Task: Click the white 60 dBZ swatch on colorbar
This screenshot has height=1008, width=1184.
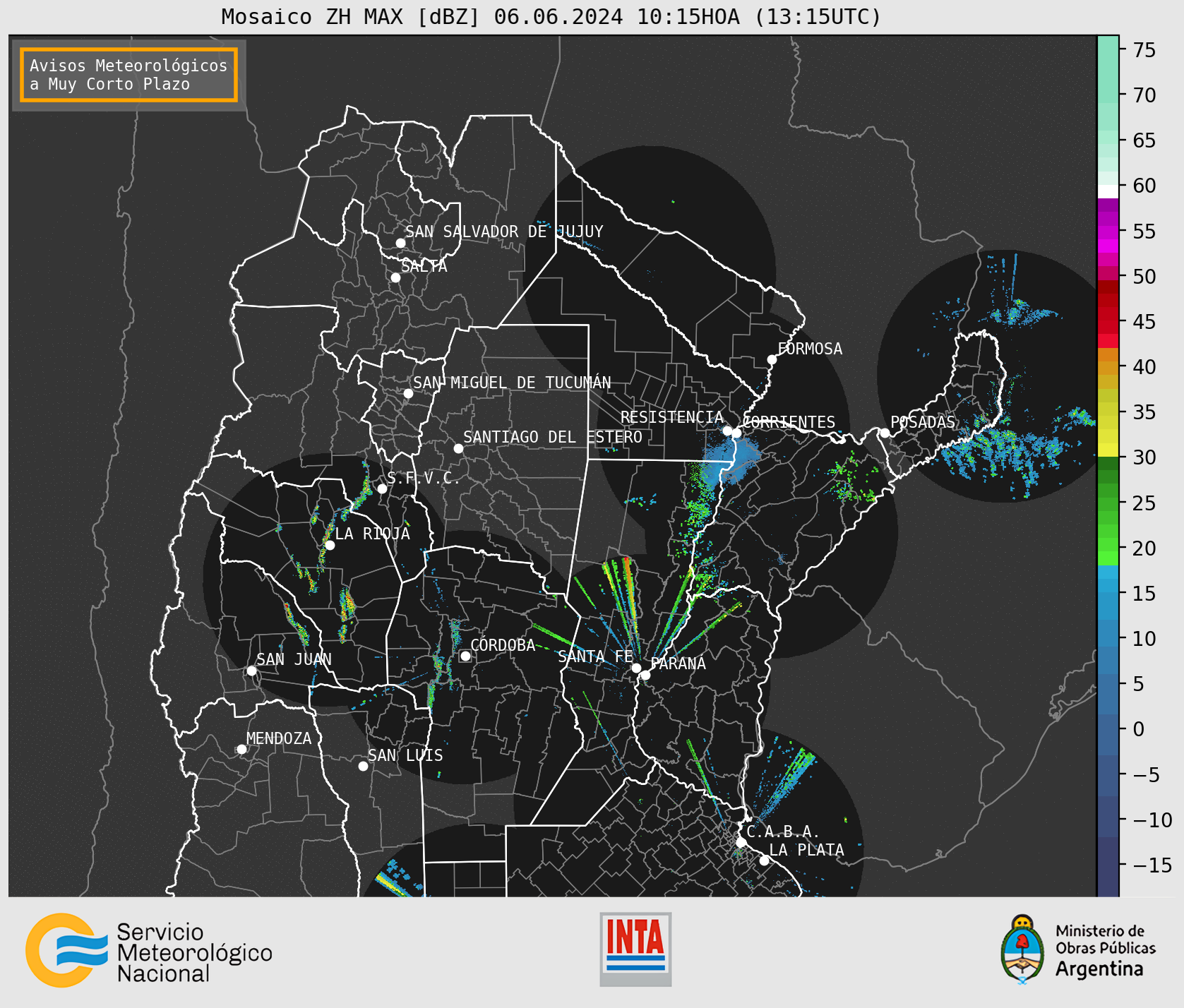Action: click(1108, 191)
